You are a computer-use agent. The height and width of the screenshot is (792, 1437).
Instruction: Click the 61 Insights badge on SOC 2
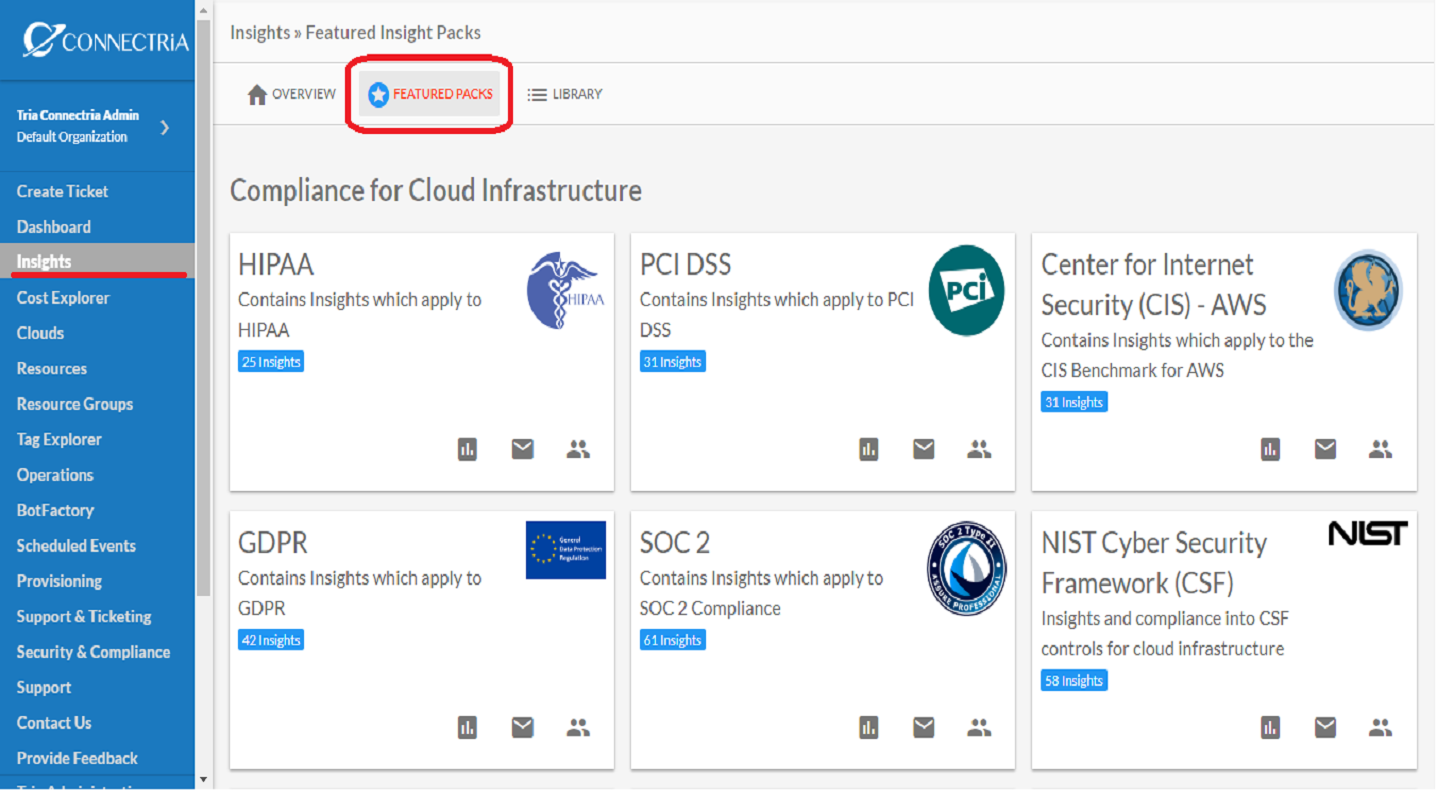(673, 640)
